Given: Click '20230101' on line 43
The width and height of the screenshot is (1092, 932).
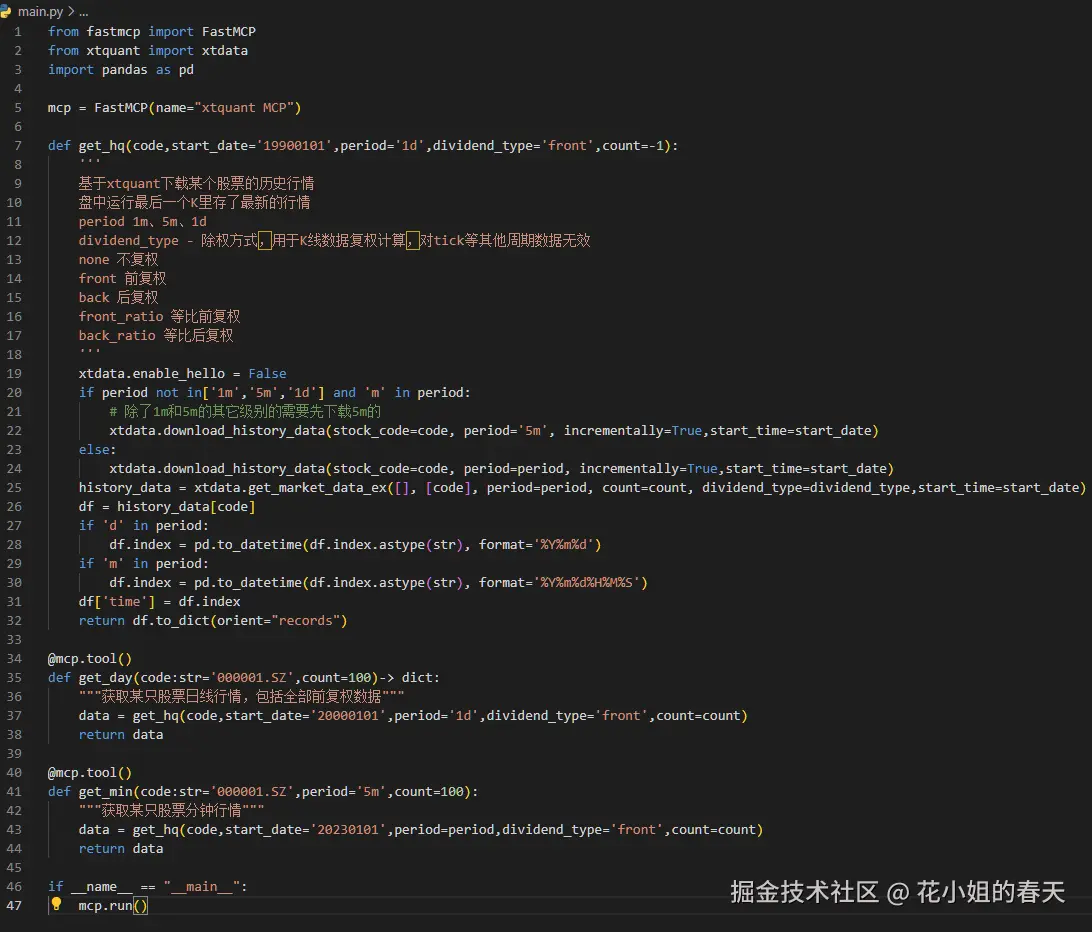Looking at the screenshot, I should click(x=348, y=830).
